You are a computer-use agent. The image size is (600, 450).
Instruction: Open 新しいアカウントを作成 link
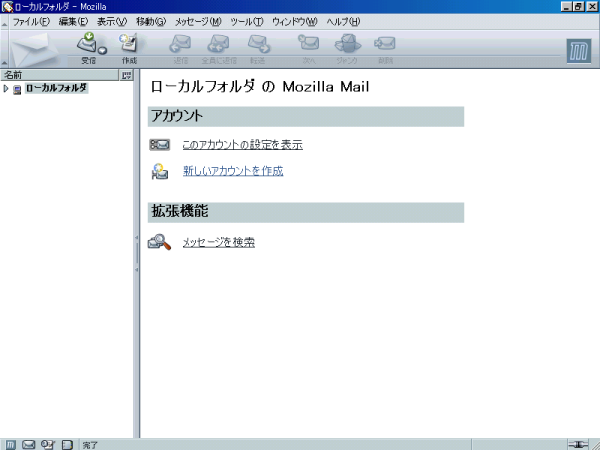pyautogui.click(x=233, y=171)
